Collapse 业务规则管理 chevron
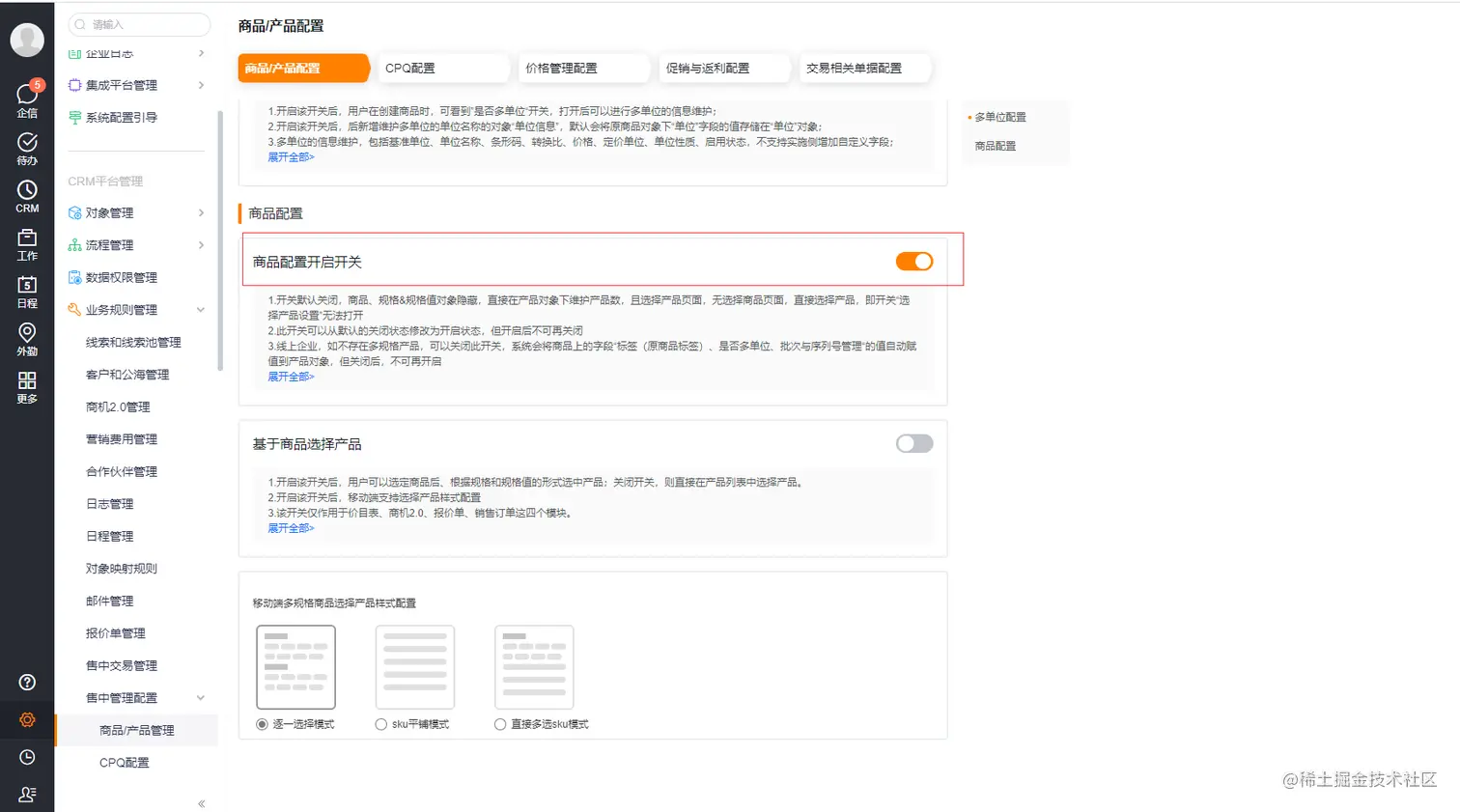The height and width of the screenshot is (812, 1460). click(201, 310)
